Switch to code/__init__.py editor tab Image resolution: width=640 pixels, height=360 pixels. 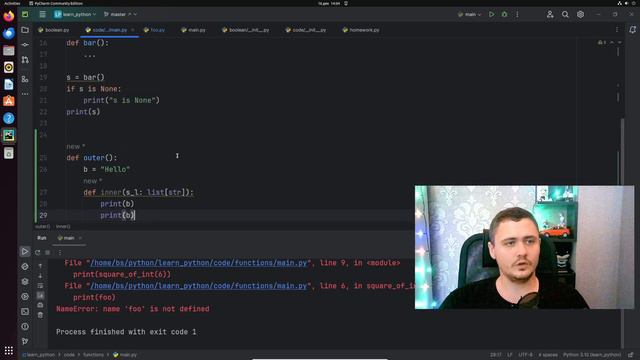pos(306,30)
